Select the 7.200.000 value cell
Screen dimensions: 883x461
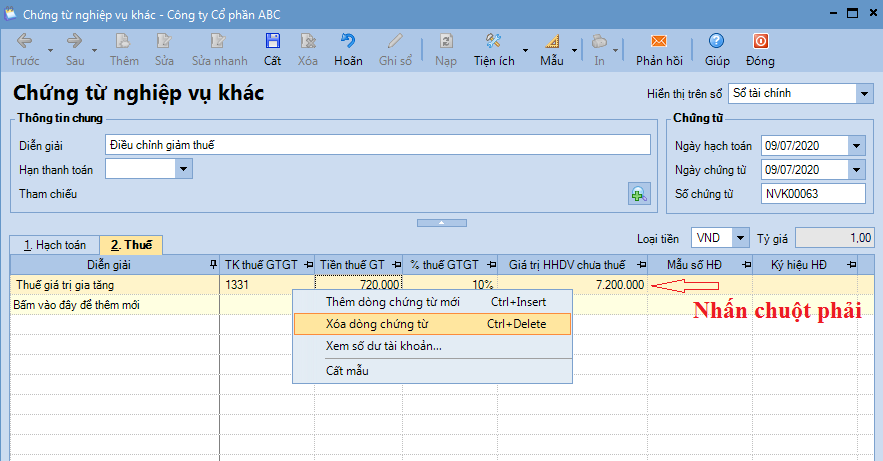(x=573, y=285)
